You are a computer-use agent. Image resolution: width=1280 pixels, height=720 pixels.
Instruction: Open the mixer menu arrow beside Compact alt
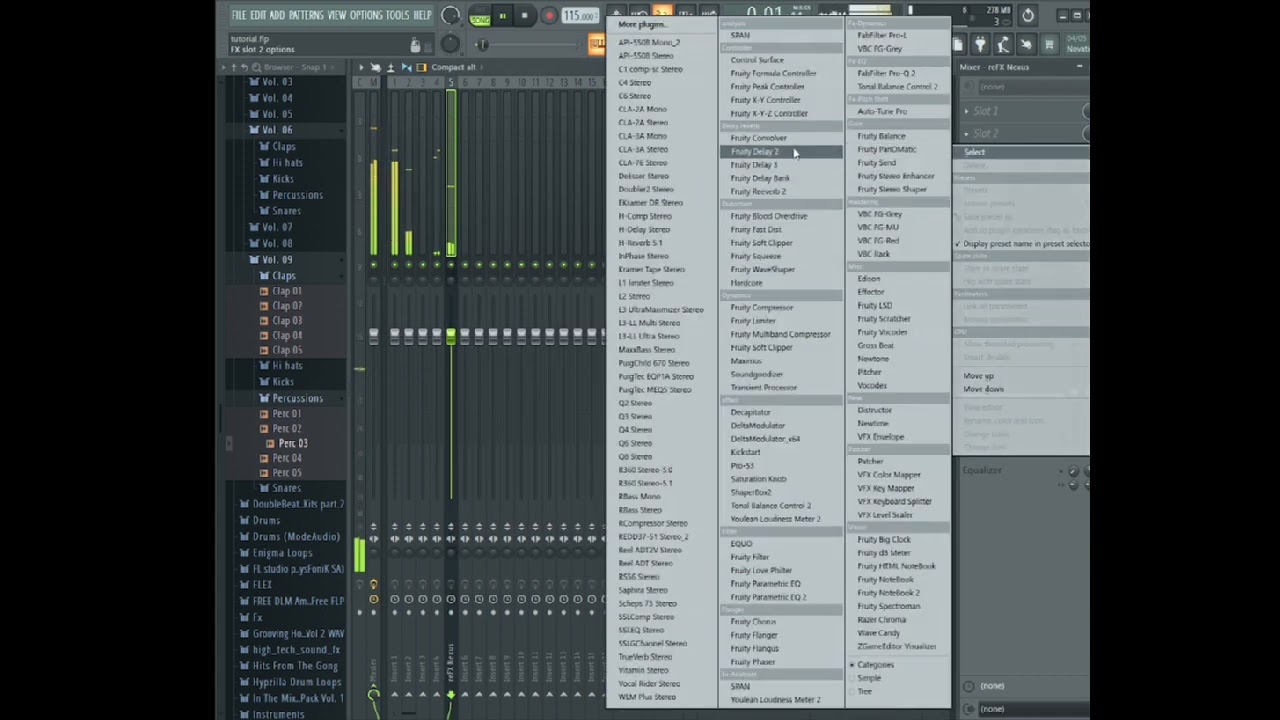coord(361,67)
